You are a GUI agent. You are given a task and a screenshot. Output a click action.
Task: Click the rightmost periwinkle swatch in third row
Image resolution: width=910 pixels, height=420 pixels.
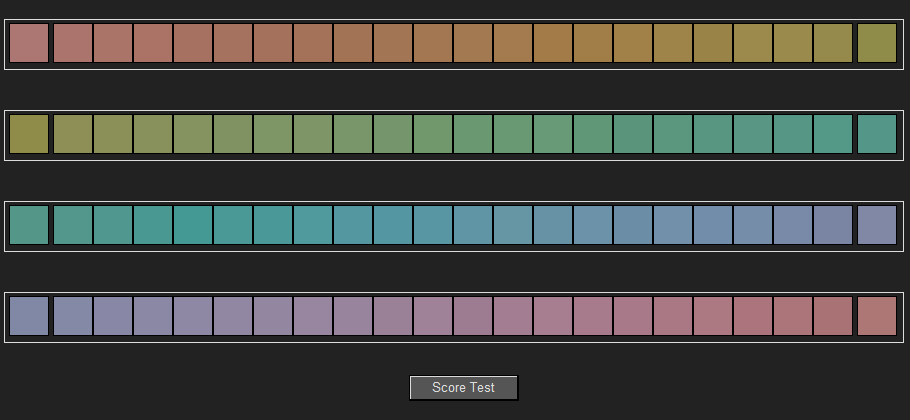(x=876, y=225)
